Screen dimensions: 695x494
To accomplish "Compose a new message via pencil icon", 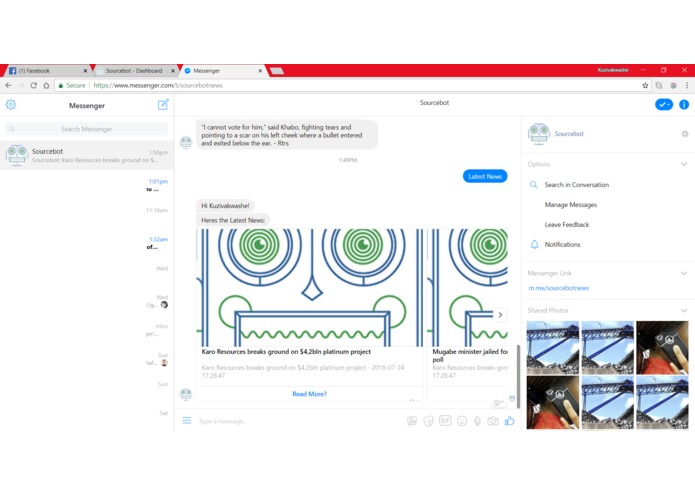I will (x=163, y=105).
